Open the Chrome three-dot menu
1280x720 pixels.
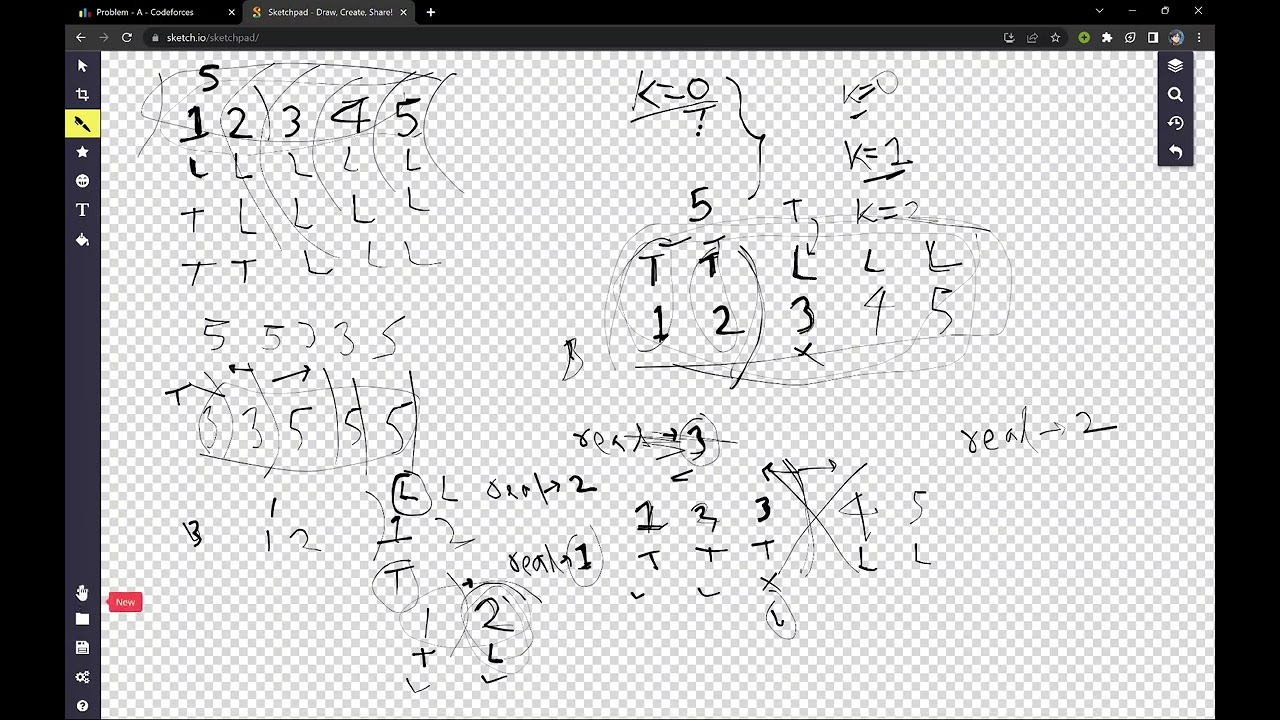coord(1199,38)
